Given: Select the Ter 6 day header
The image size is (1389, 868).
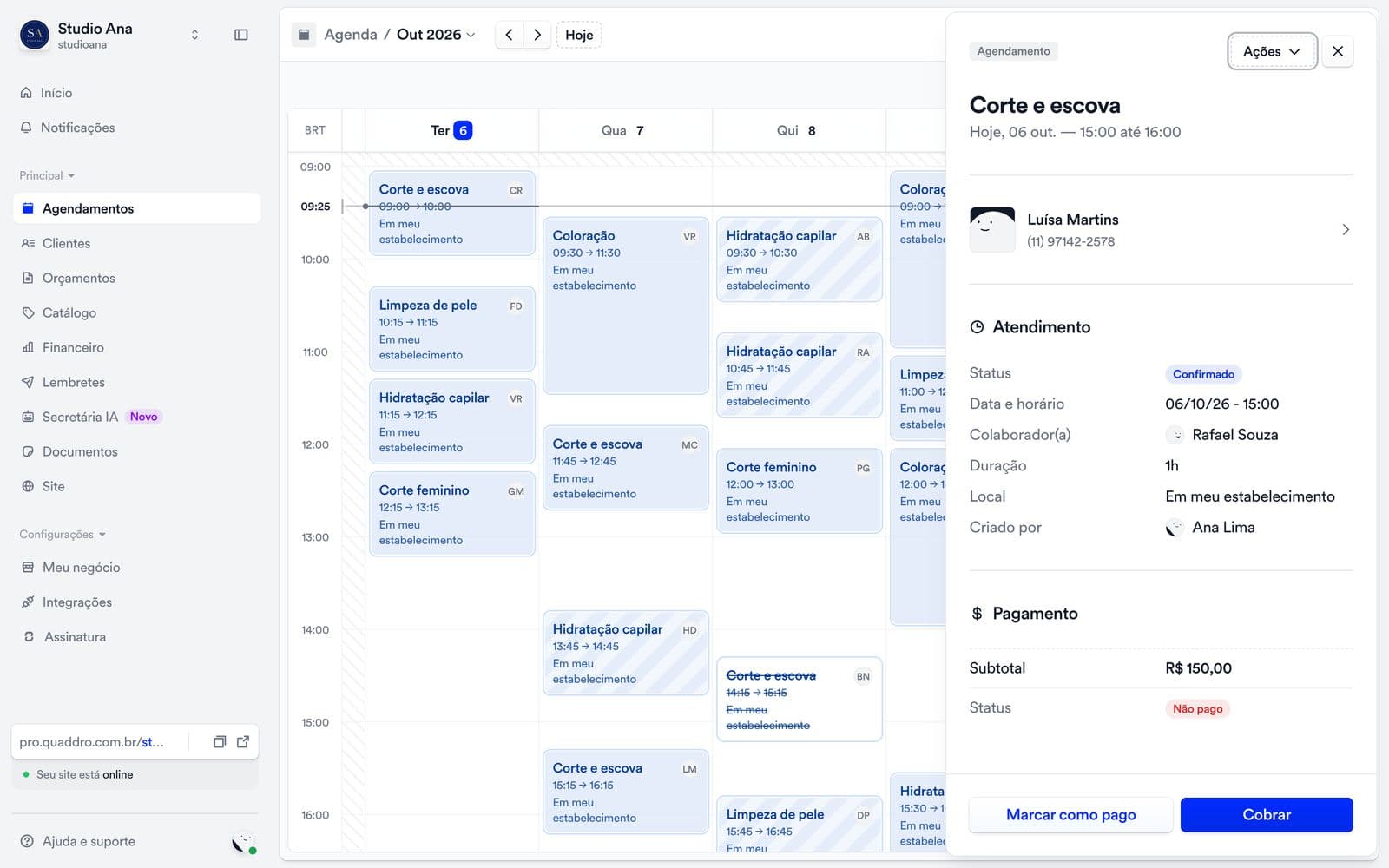Looking at the screenshot, I should pos(451,130).
